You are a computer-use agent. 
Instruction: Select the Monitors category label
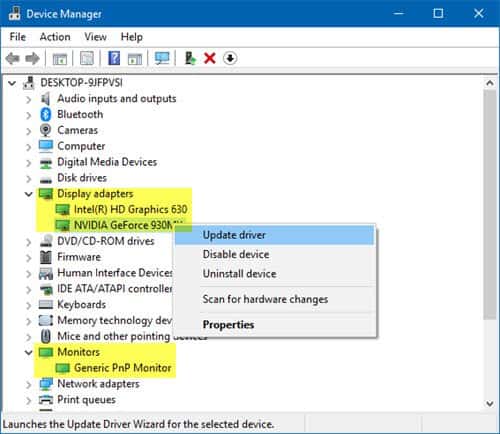78,352
